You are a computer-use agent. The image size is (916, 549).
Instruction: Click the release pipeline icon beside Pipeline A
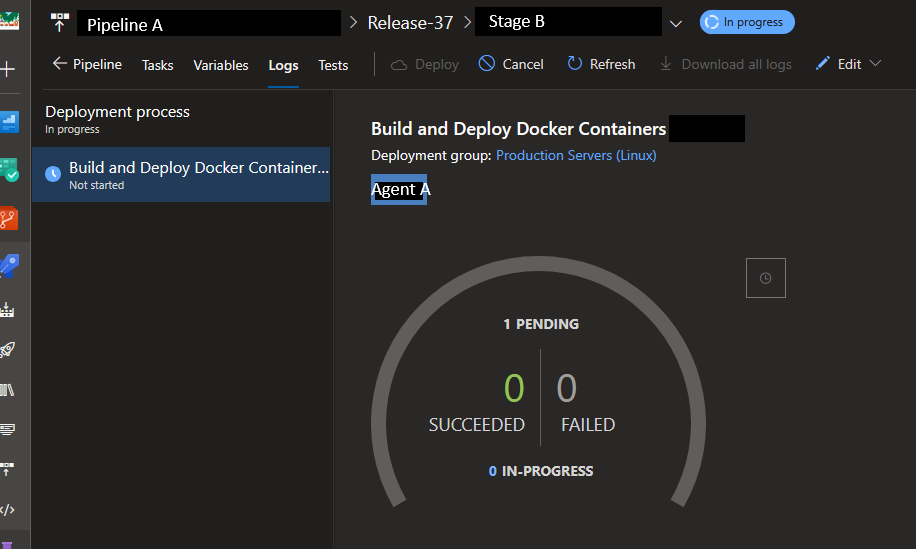coord(60,23)
